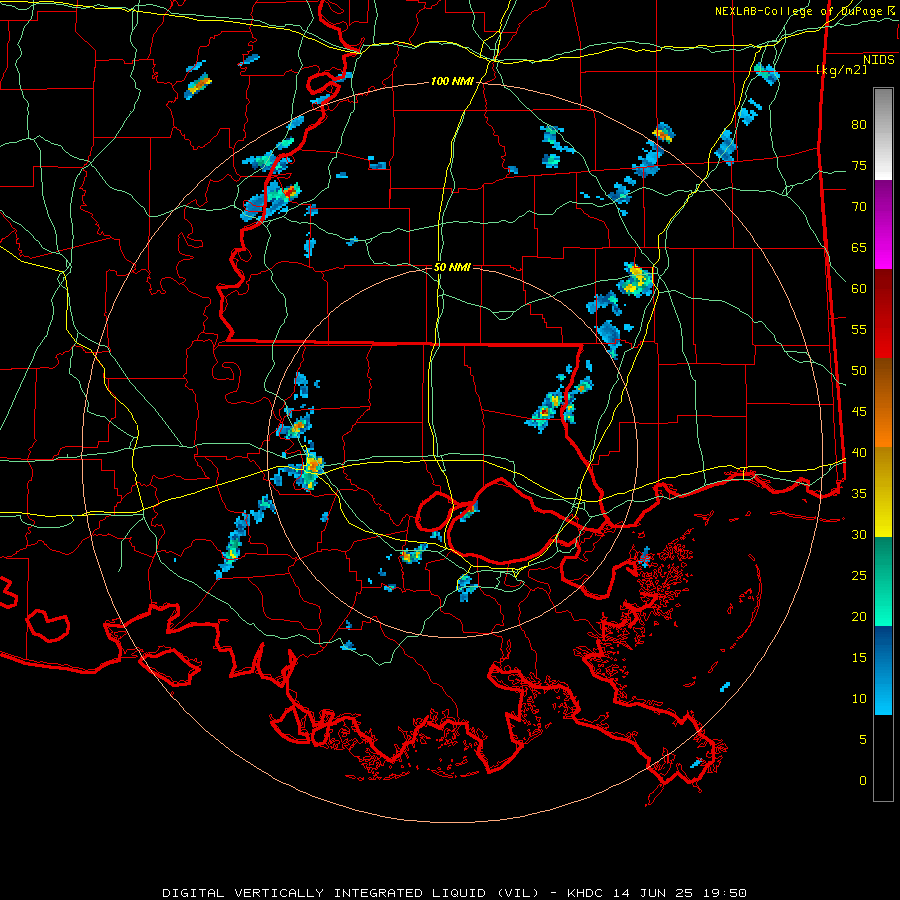Click the 'NIDS' label above the scale

click(x=878, y=60)
